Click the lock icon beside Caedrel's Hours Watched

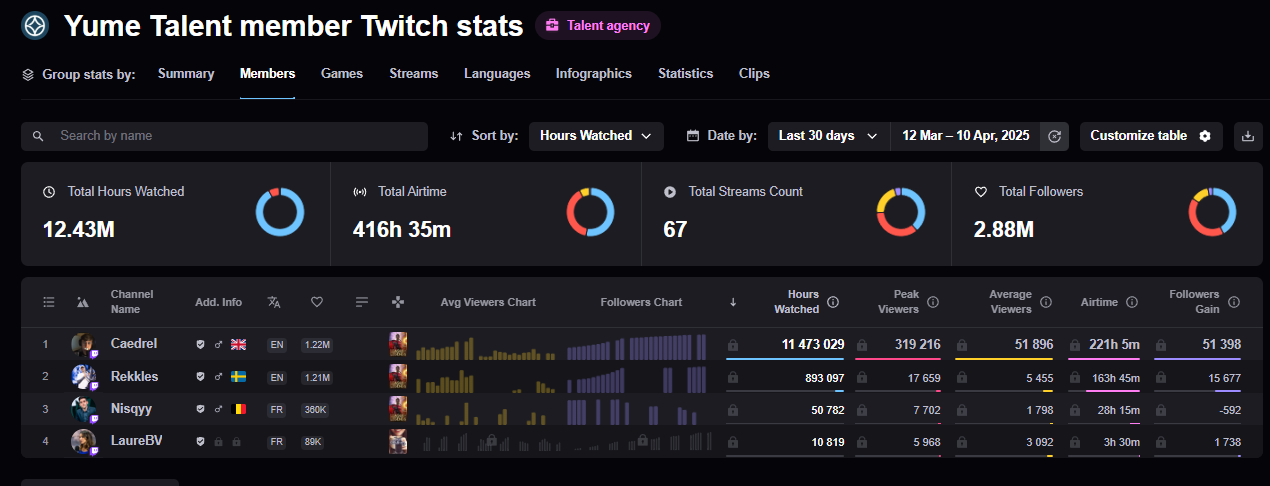pos(733,344)
